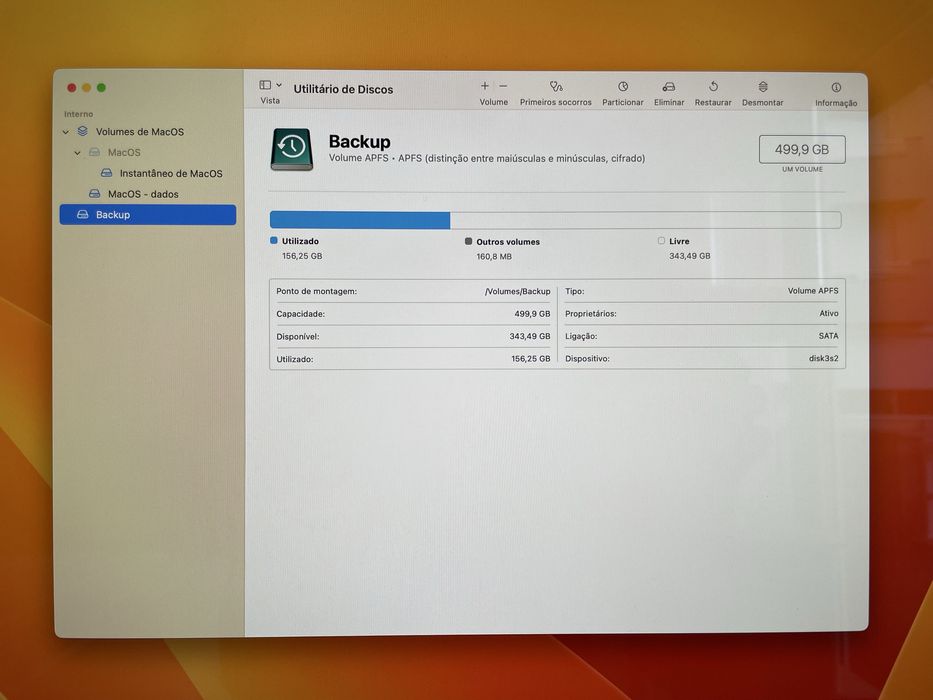Run Primeiros socorros first aid icon

(x=556, y=87)
